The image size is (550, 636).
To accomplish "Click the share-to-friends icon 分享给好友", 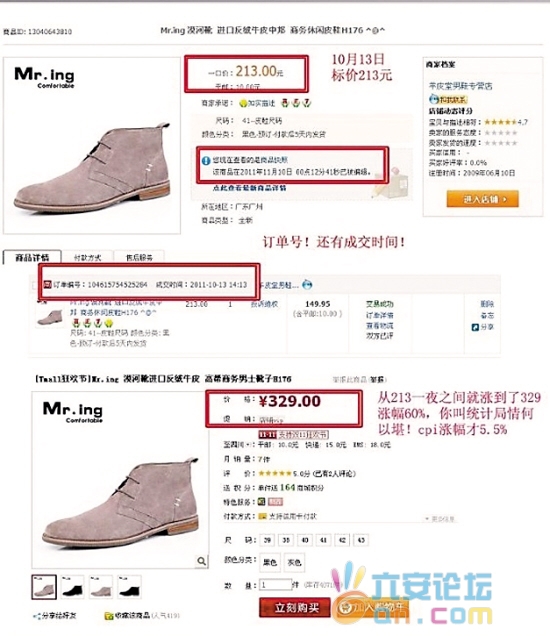I will [37, 616].
